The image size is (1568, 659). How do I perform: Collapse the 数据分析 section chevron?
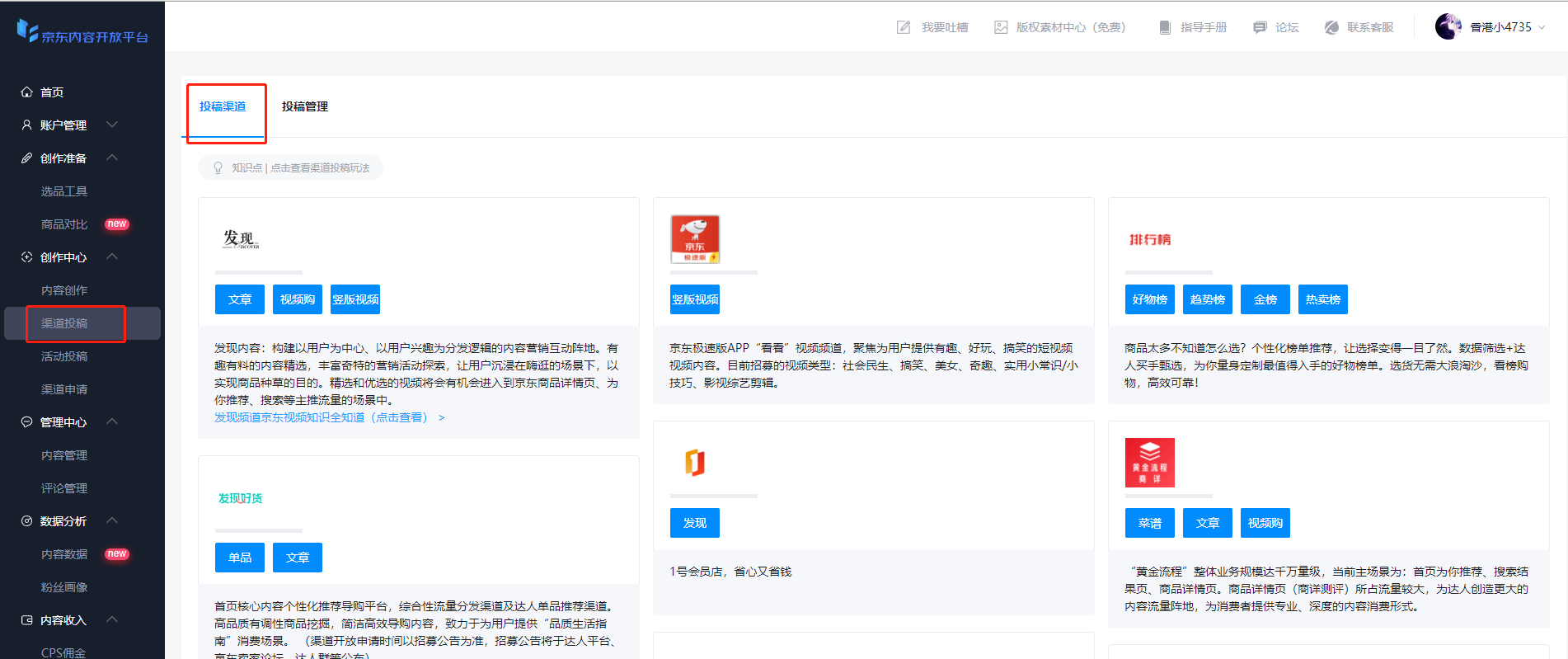(x=112, y=520)
